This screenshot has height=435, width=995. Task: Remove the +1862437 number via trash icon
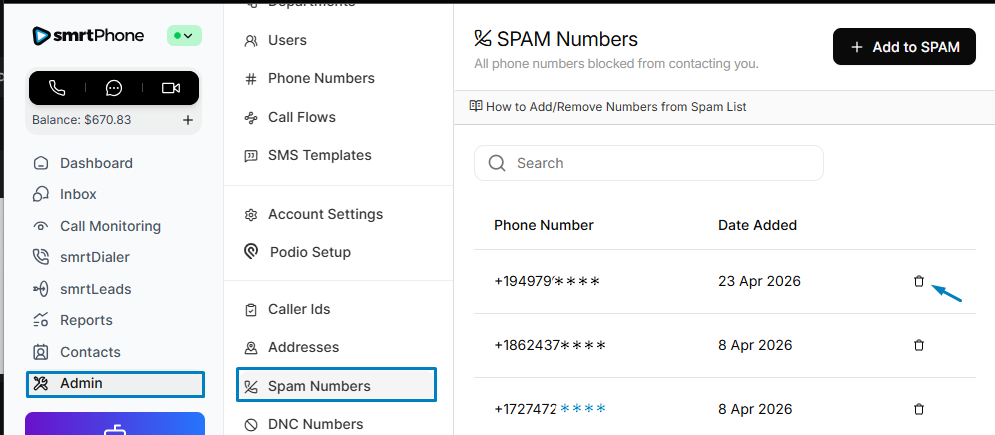(x=918, y=345)
